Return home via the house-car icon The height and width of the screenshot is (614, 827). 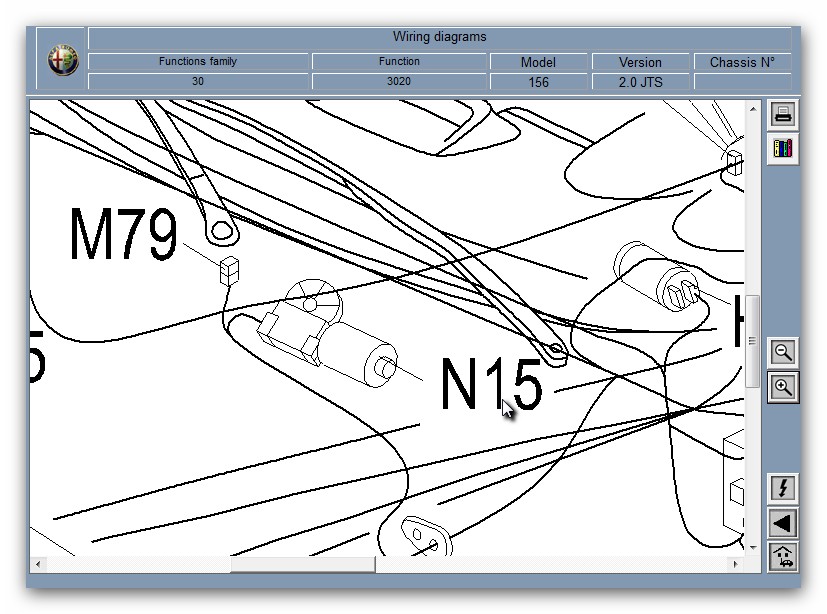coord(783,556)
